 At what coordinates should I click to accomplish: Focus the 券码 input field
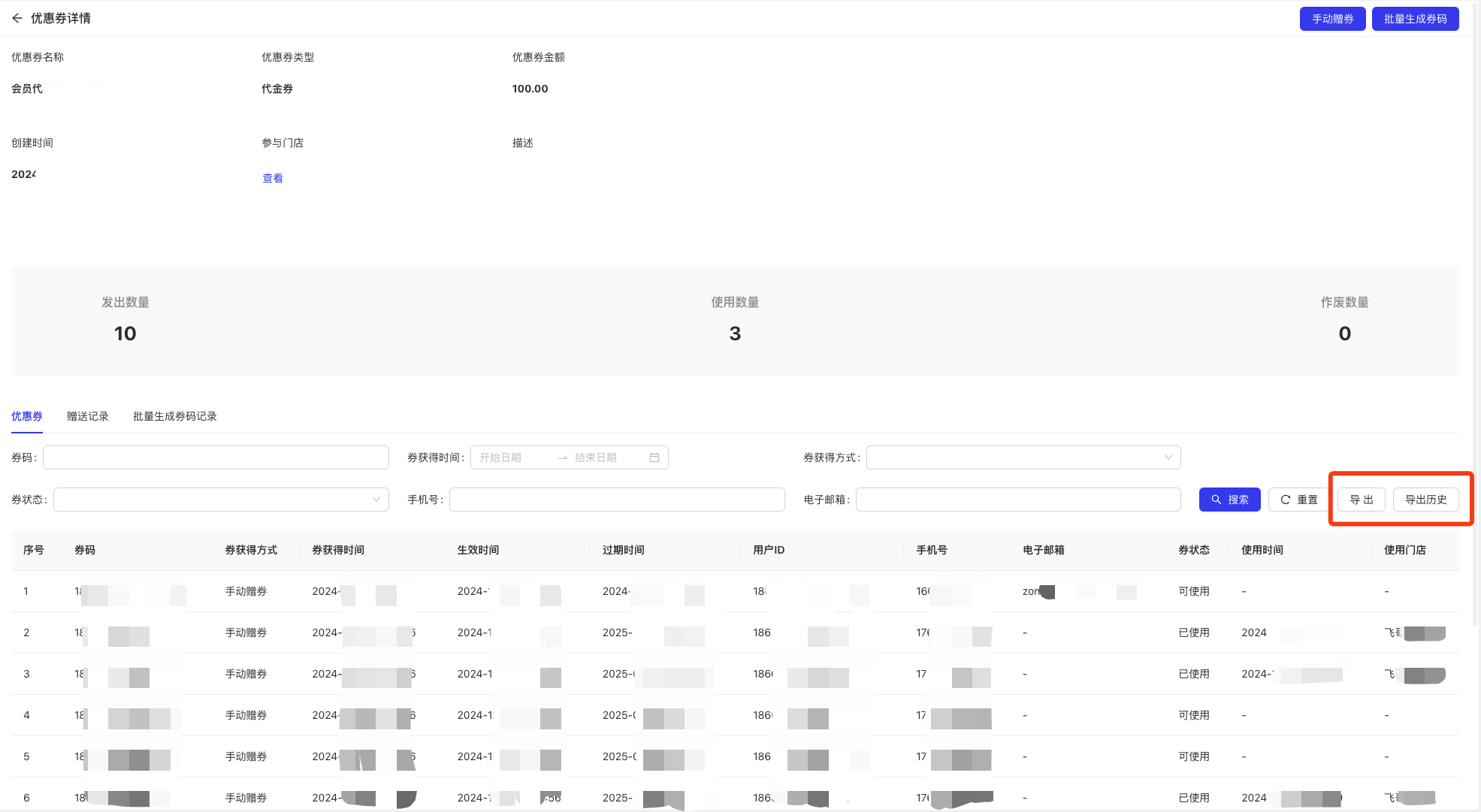216,457
